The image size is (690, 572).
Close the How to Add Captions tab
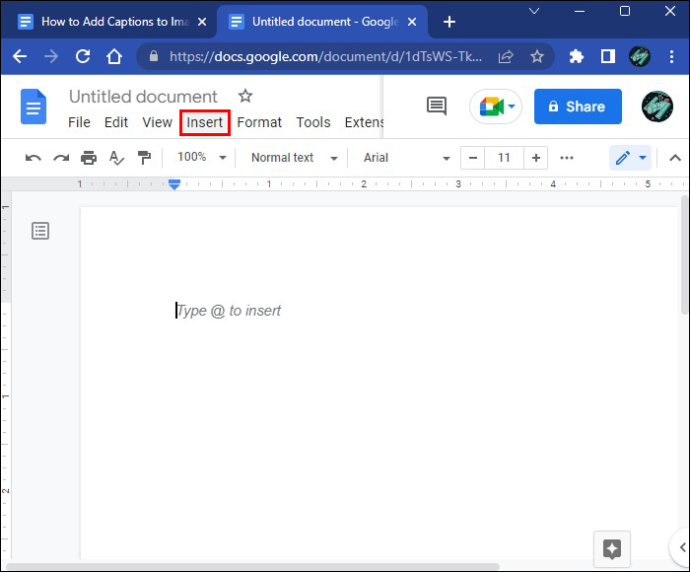point(202,22)
